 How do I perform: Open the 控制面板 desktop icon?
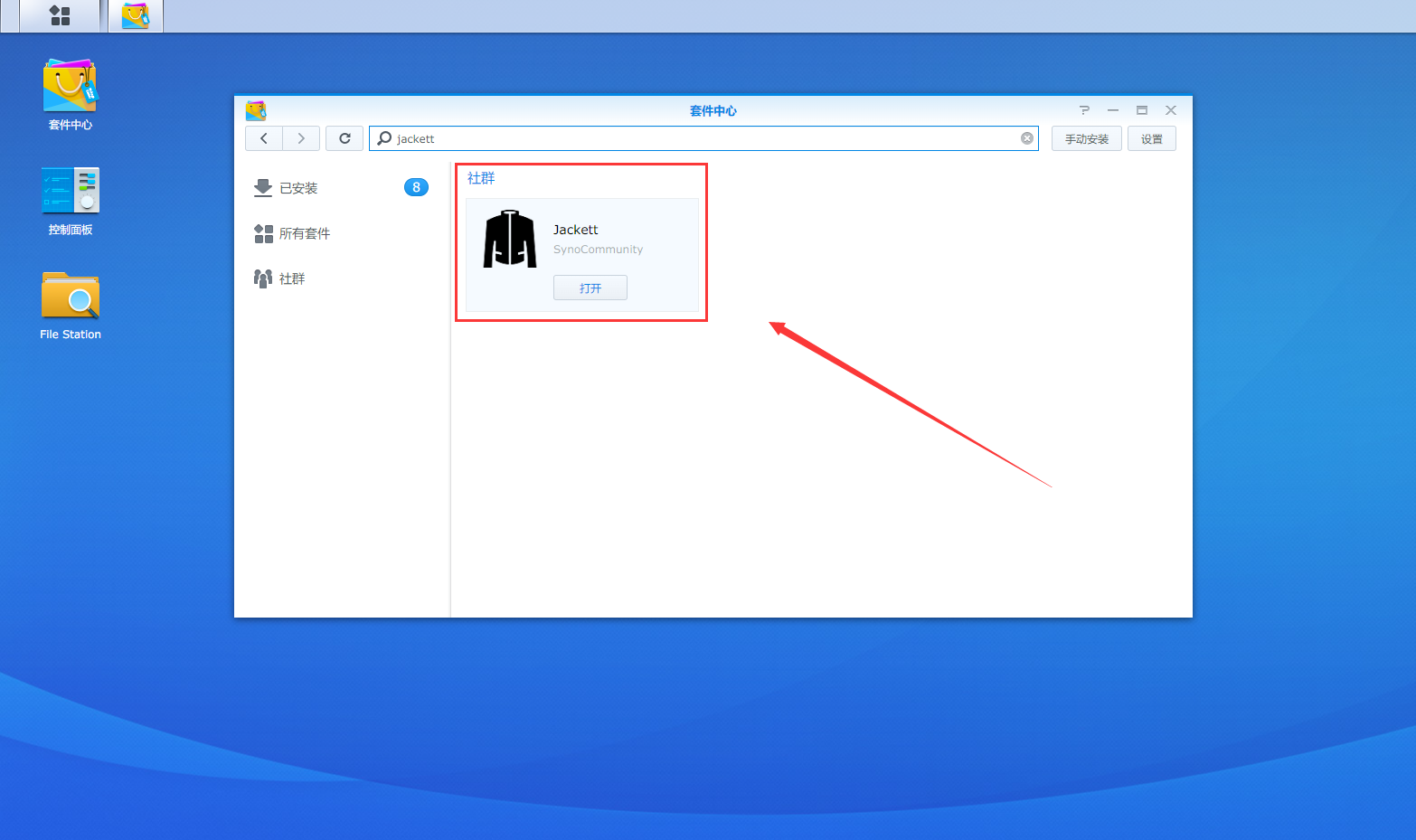click(x=71, y=200)
